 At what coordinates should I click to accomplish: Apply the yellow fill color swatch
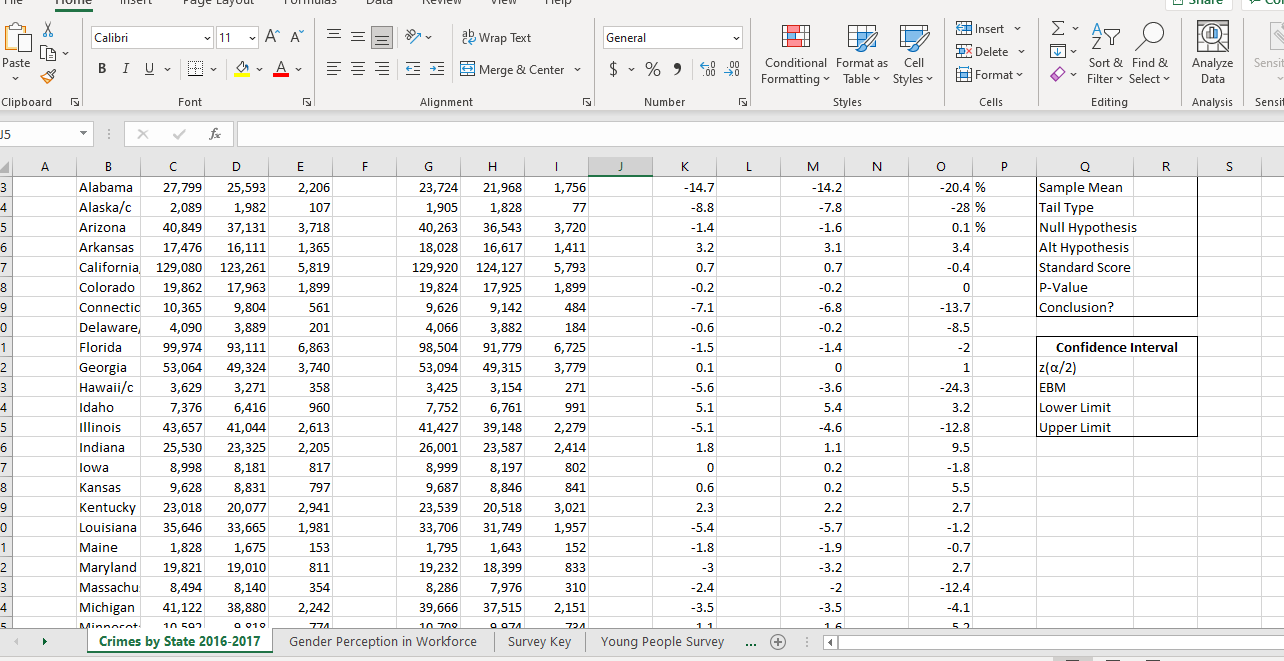tap(242, 70)
